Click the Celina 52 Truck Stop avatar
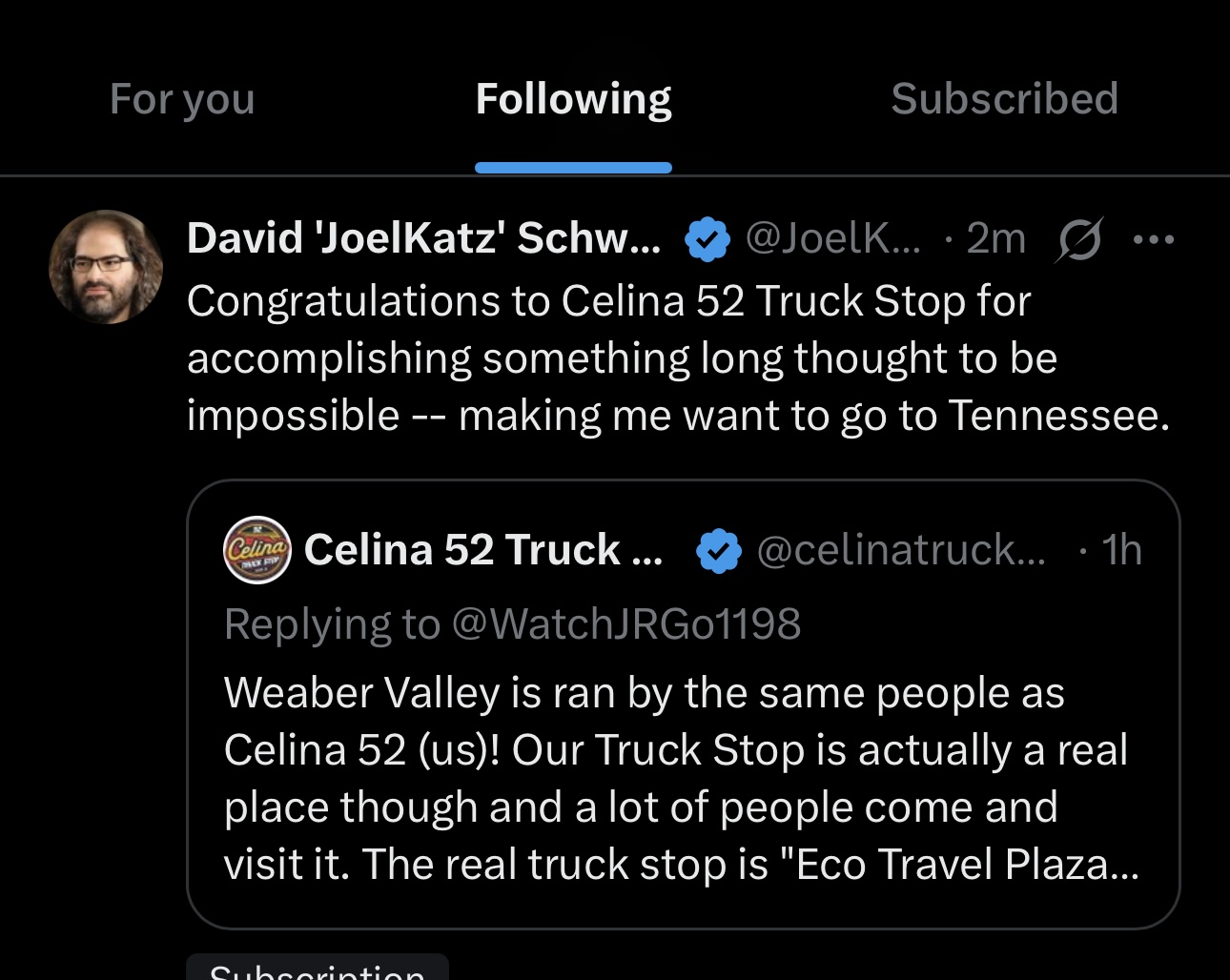The height and width of the screenshot is (980, 1230). point(256,550)
